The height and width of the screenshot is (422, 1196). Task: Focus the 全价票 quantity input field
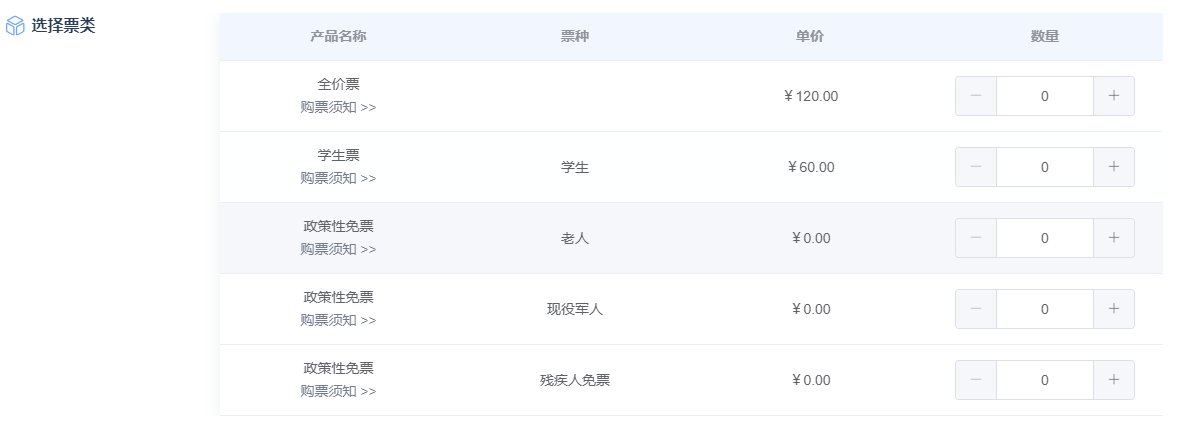[x=1044, y=96]
